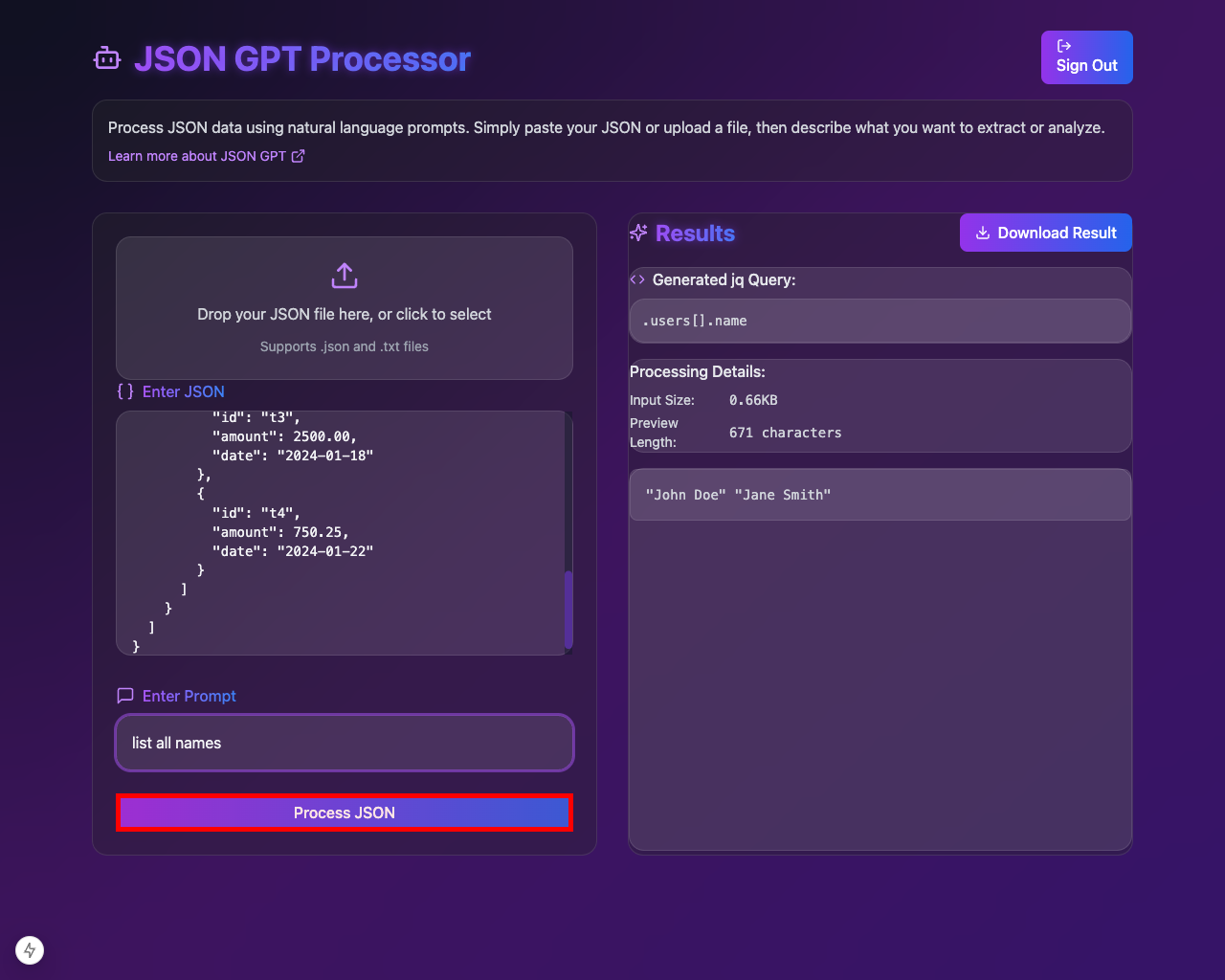Focus the prompt field containing list all names

point(345,743)
